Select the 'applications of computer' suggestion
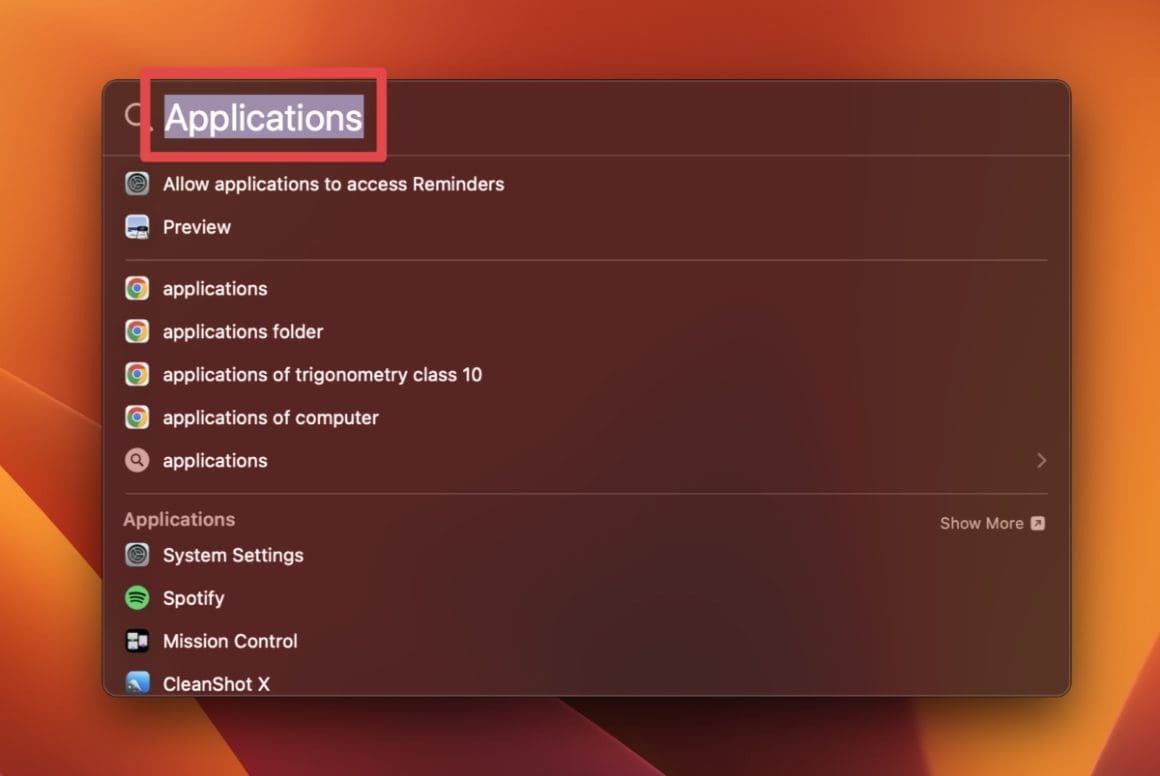 (270, 417)
